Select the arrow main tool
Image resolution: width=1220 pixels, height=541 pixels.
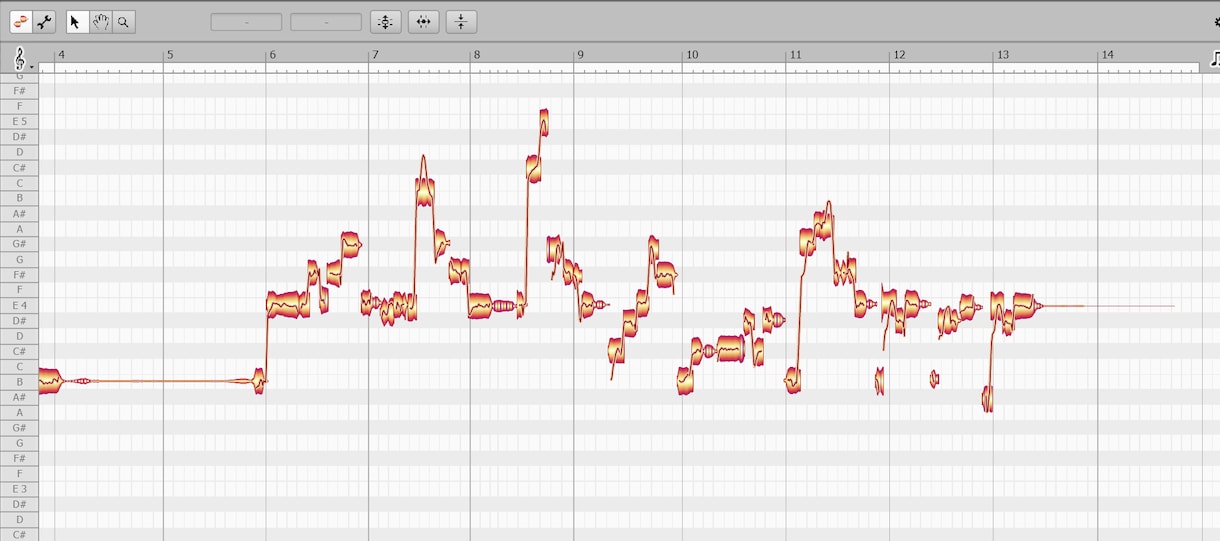coord(77,21)
